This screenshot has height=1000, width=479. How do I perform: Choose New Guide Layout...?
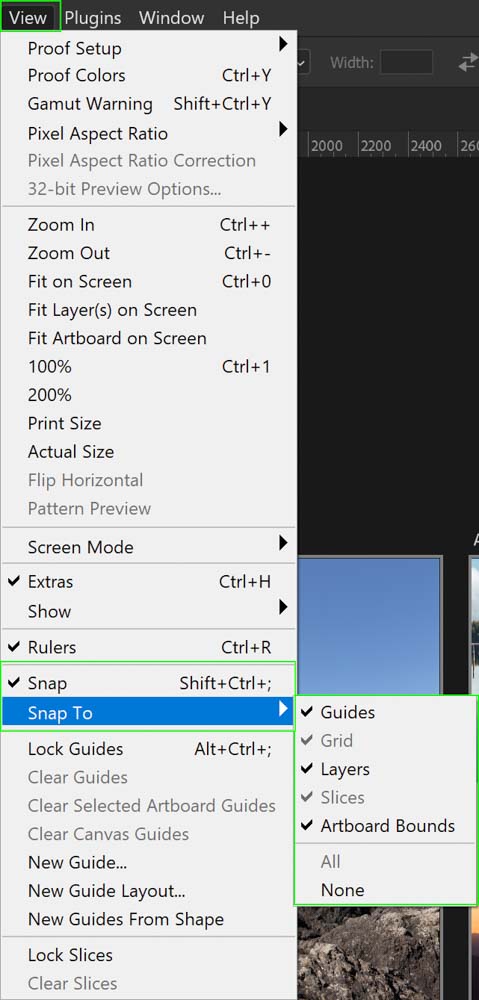pos(148,891)
